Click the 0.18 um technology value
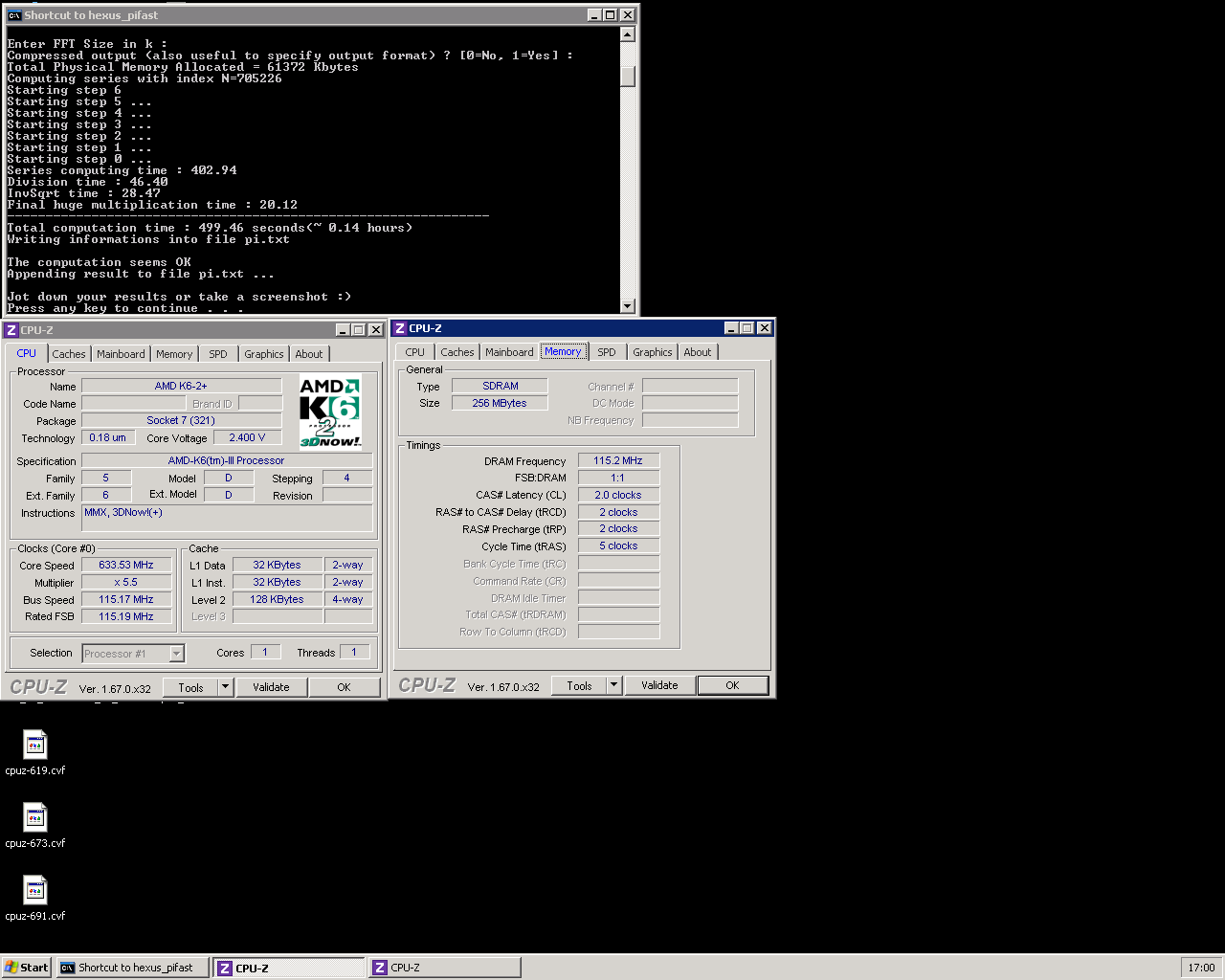Screen dimensions: 1225x980 (108, 437)
